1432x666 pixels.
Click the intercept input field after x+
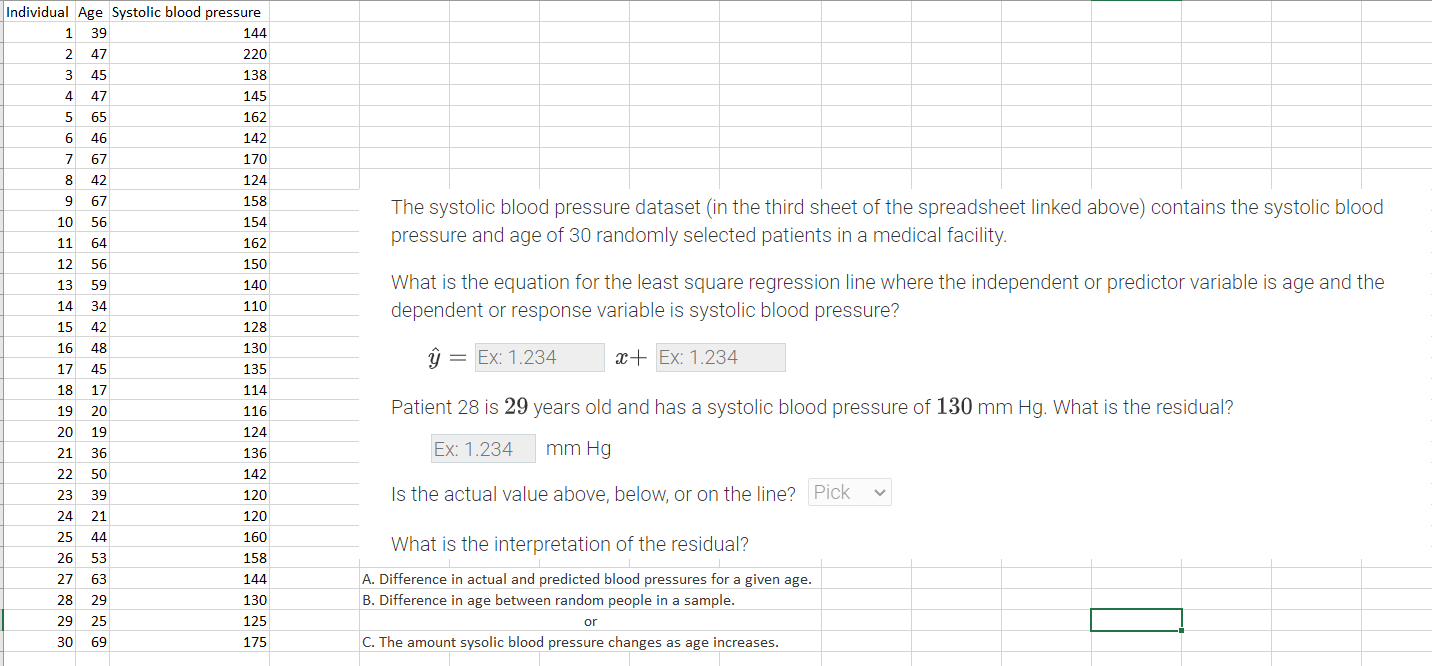click(x=720, y=357)
